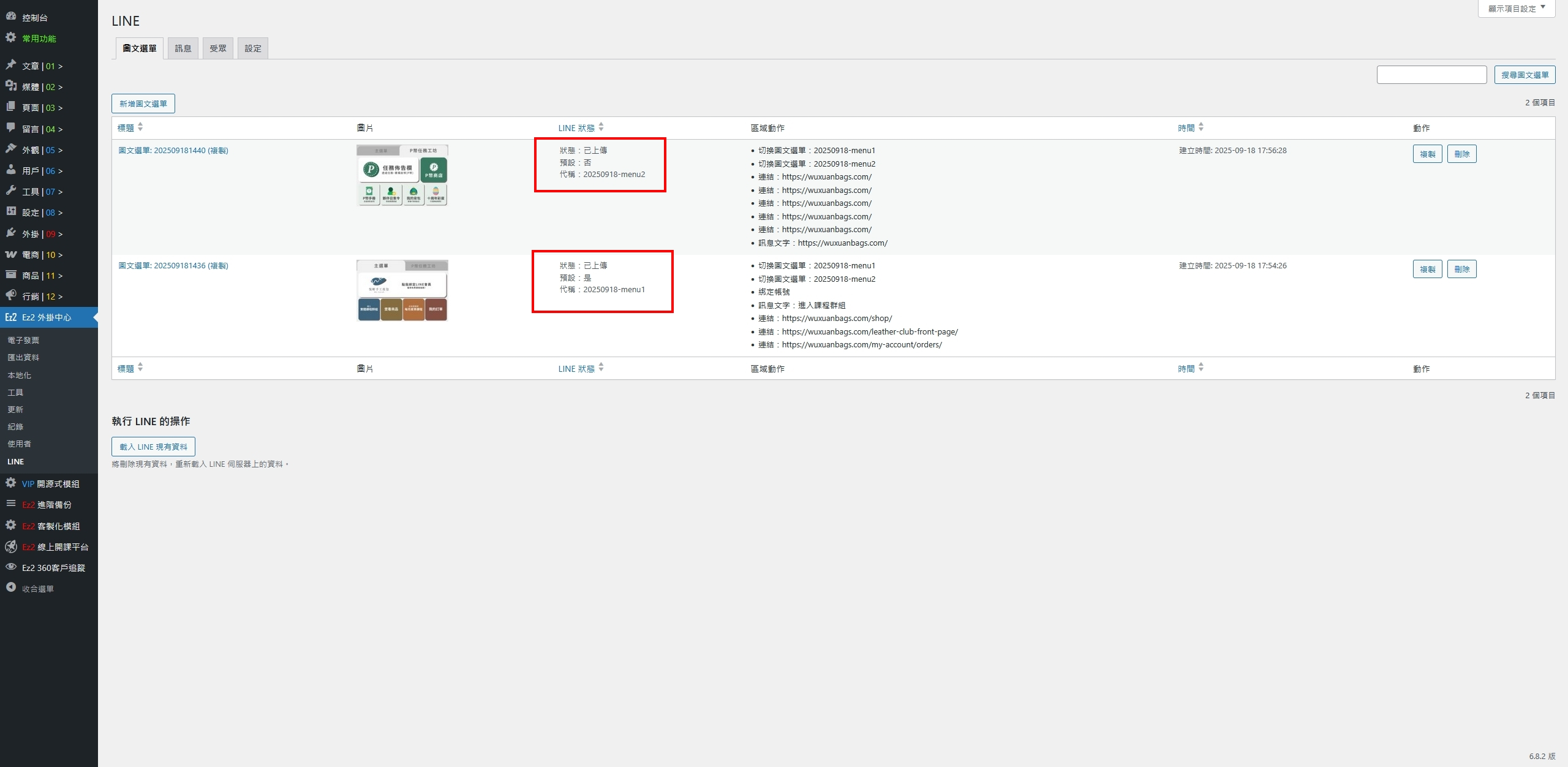1568x767 pixels.
Task: Expand the 顯示項目設定 screen options
Action: coord(1517,9)
